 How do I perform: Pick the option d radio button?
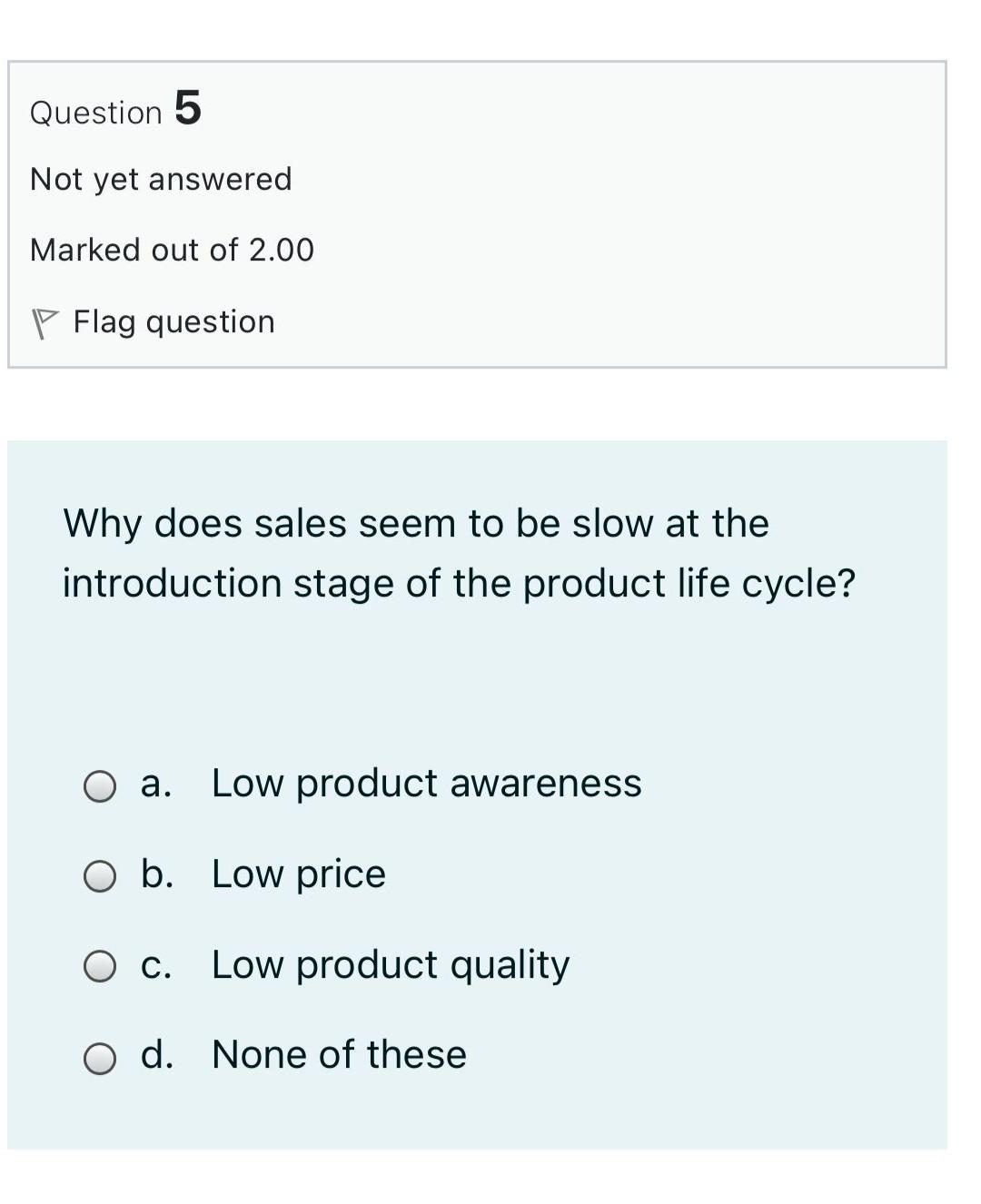(x=100, y=1058)
